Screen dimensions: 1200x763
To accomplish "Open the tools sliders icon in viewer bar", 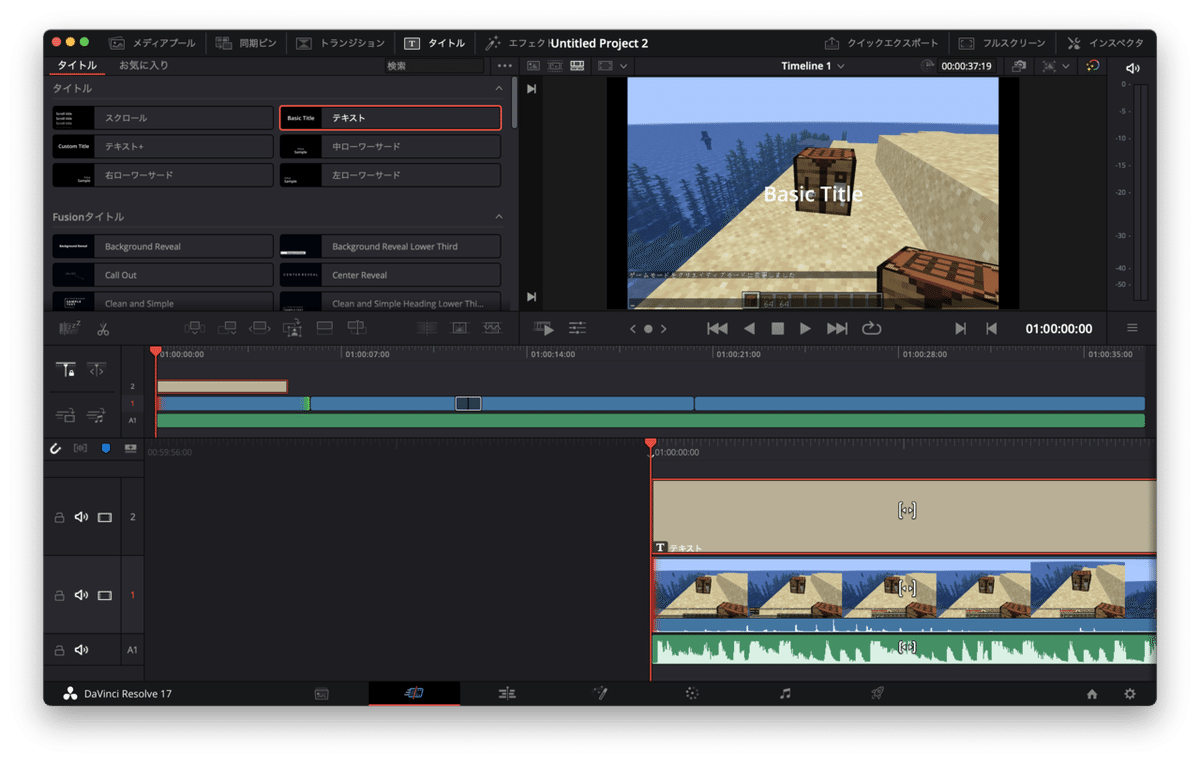I will tap(577, 328).
